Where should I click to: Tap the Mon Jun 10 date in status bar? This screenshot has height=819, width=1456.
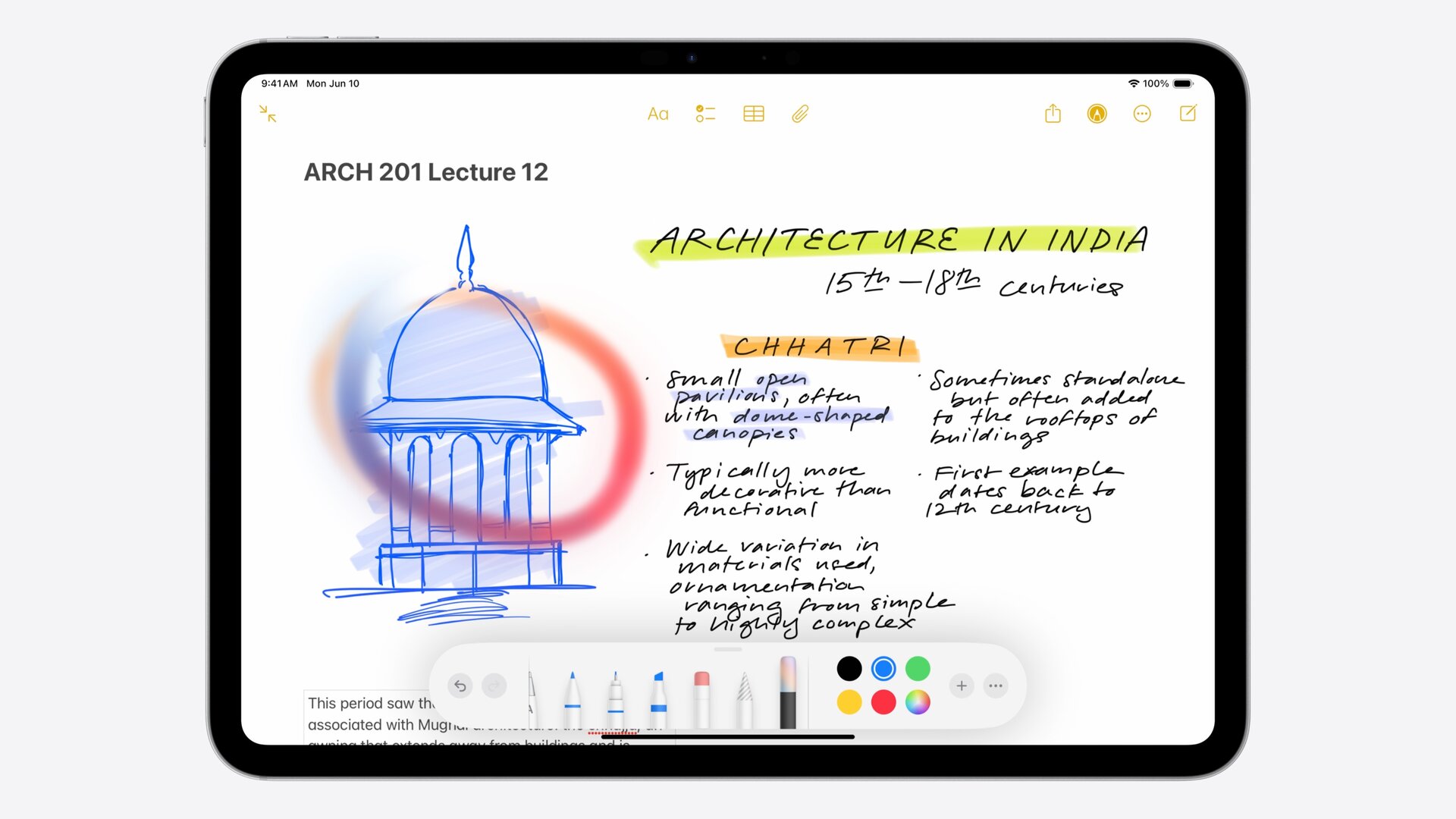pyautogui.click(x=333, y=83)
